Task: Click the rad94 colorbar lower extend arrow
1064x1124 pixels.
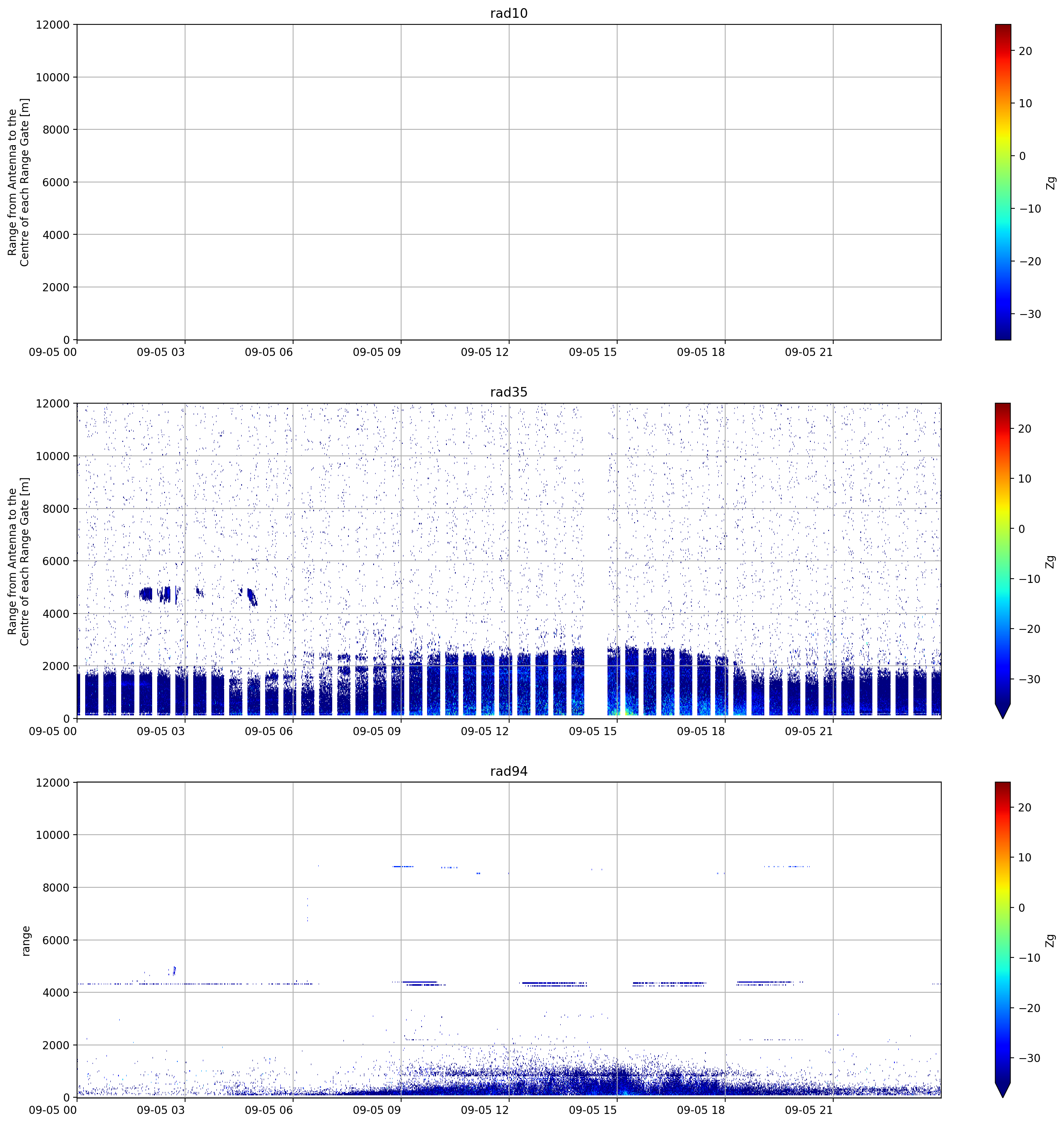Action: (1003, 1090)
